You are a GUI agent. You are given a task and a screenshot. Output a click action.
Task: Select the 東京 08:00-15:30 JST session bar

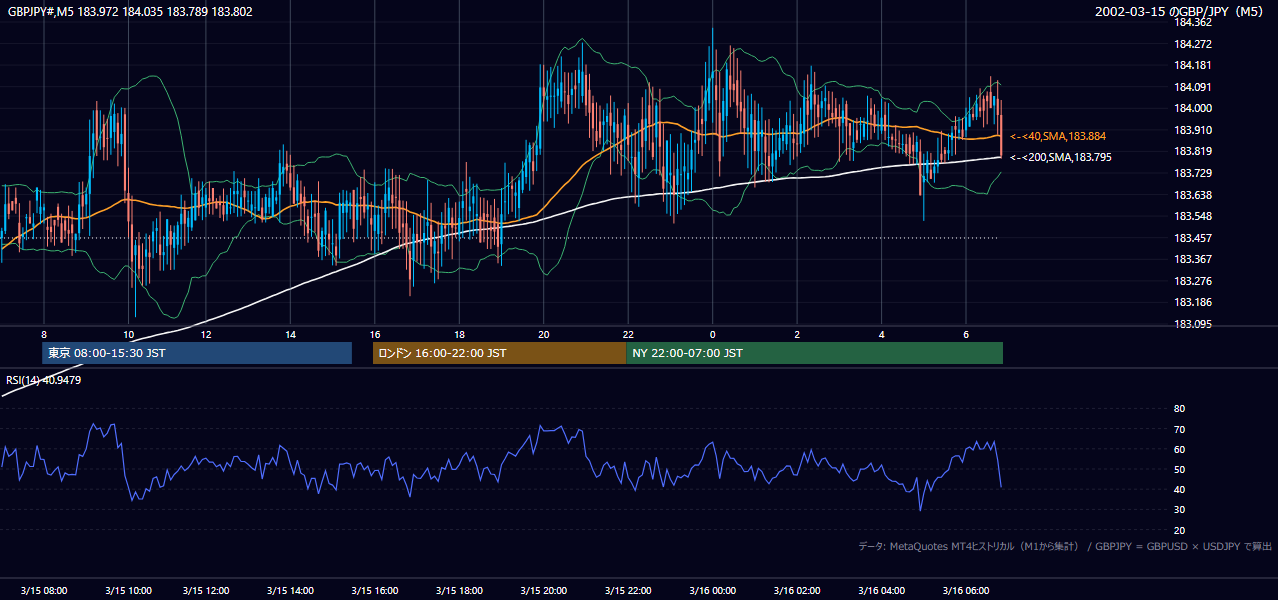coord(197,353)
